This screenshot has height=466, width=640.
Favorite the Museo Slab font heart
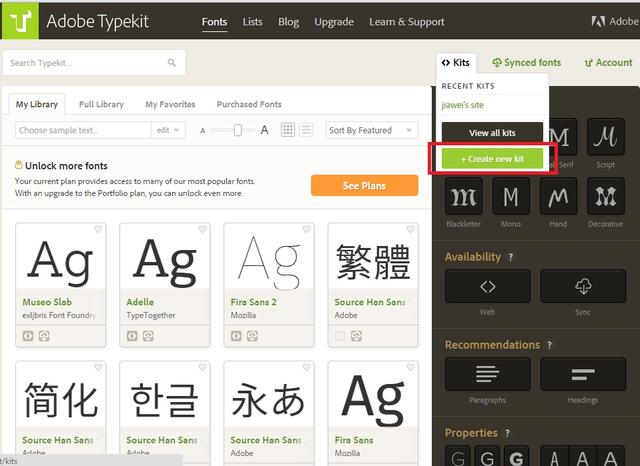point(98,229)
